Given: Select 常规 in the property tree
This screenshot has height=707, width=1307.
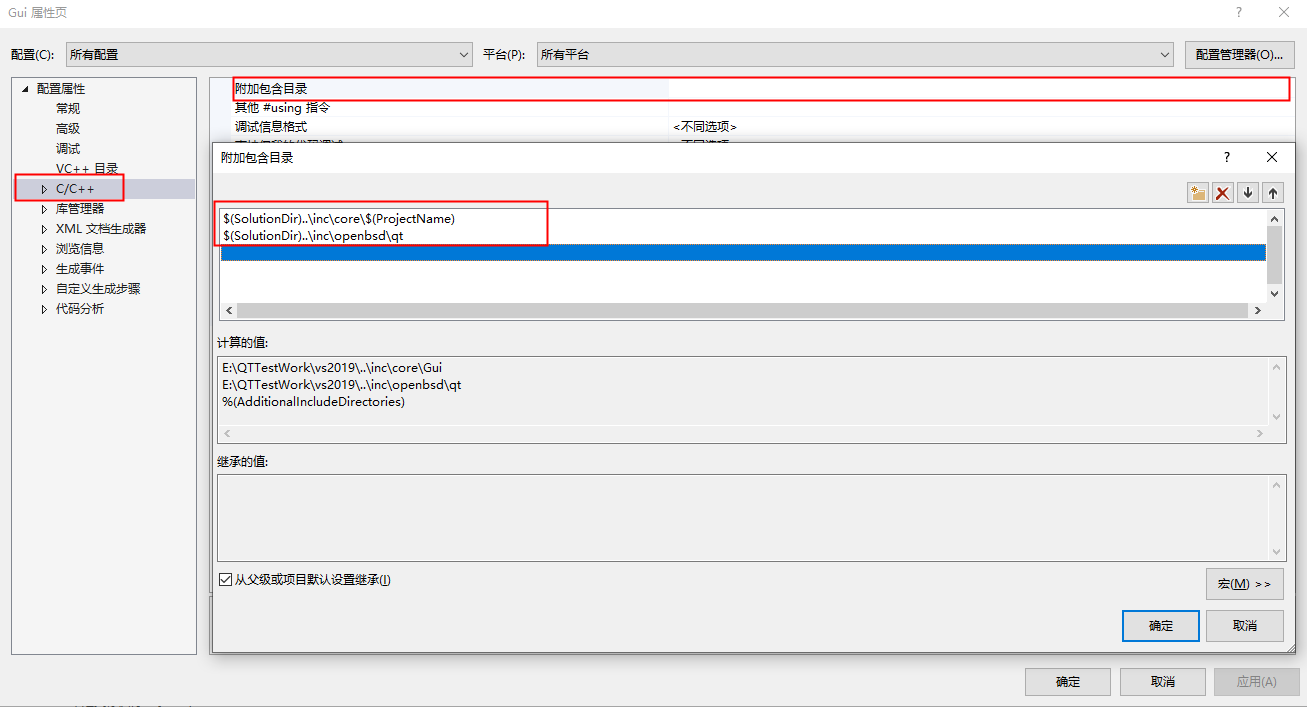Looking at the screenshot, I should tap(68, 108).
